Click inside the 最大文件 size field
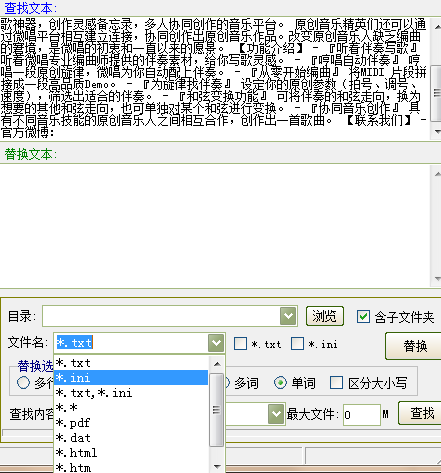This screenshot has height=473, width=441. tap(362, 415)
